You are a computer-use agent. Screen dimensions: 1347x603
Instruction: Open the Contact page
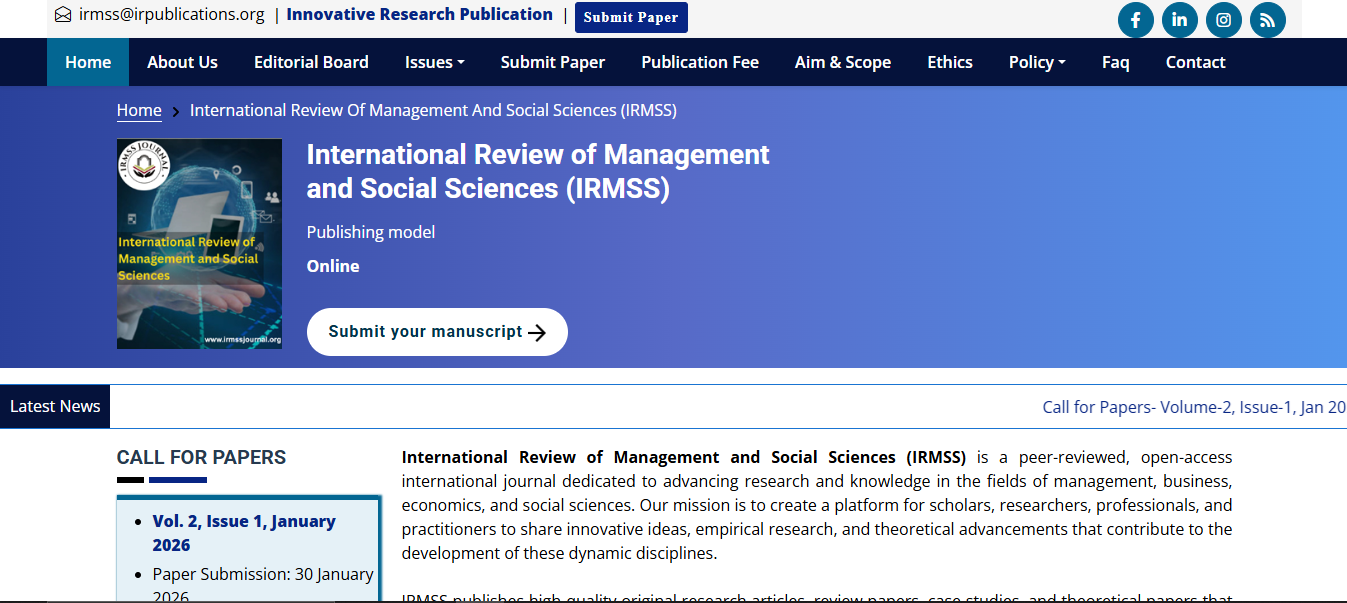(1195, 62)
